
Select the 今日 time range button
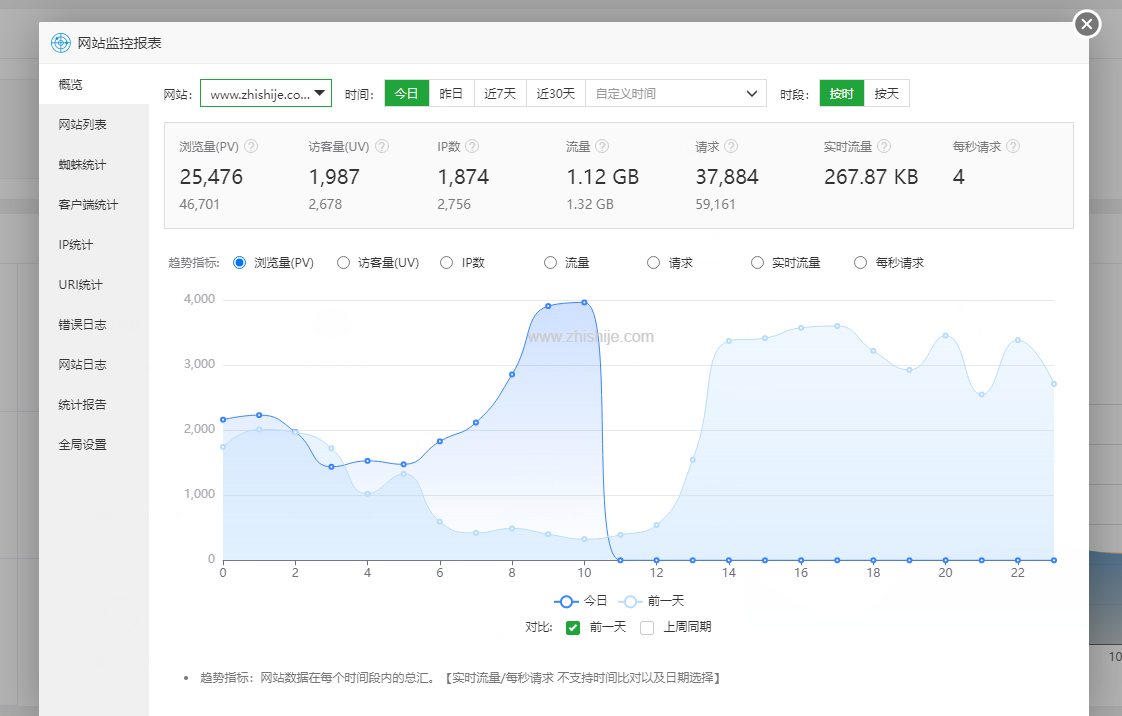click(406, 93)
